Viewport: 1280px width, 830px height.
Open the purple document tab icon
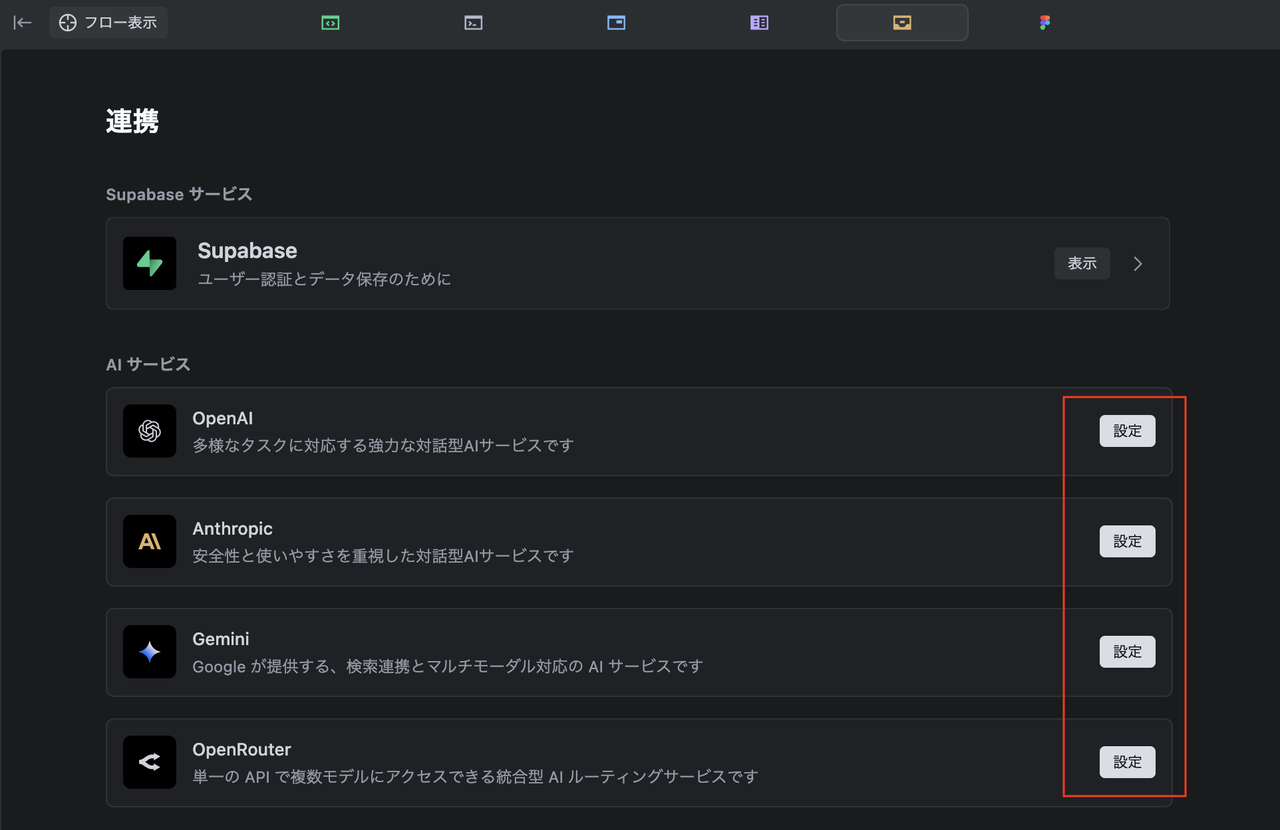(x=760, y=22)
